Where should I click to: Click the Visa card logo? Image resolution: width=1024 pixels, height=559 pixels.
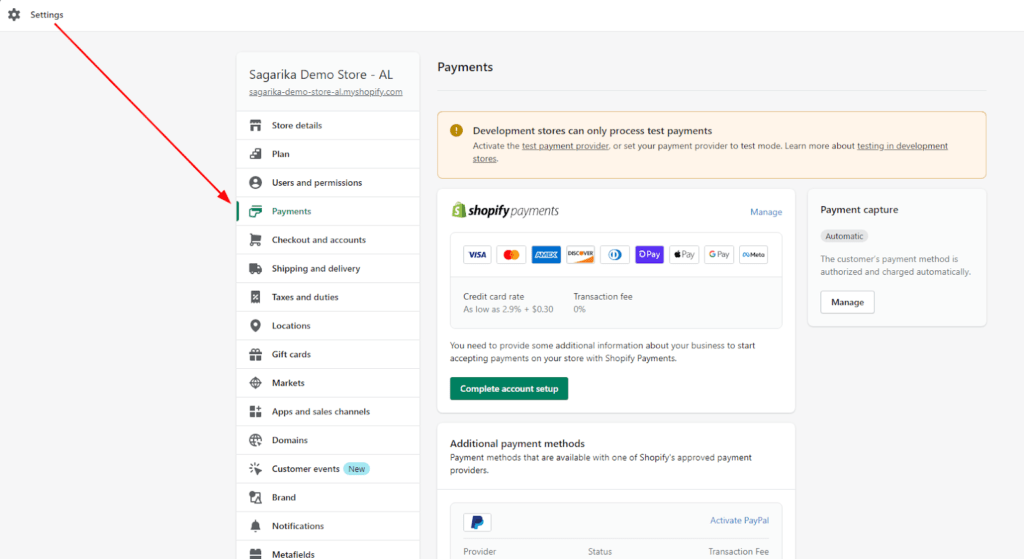[477, 255]
